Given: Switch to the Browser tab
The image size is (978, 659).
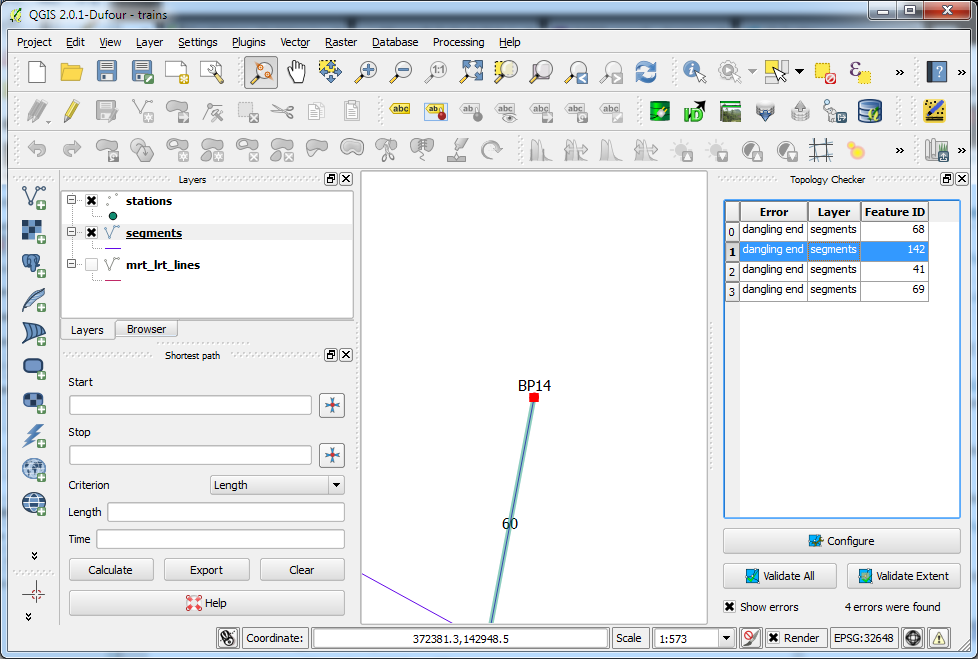Looking at the screenshot, I should [146, 328].
